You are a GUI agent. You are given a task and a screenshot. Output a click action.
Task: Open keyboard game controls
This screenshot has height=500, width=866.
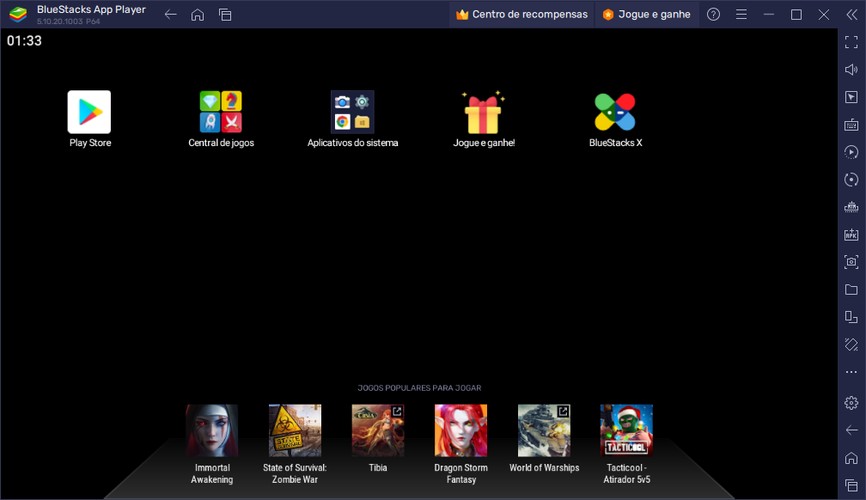click(851, 125)
